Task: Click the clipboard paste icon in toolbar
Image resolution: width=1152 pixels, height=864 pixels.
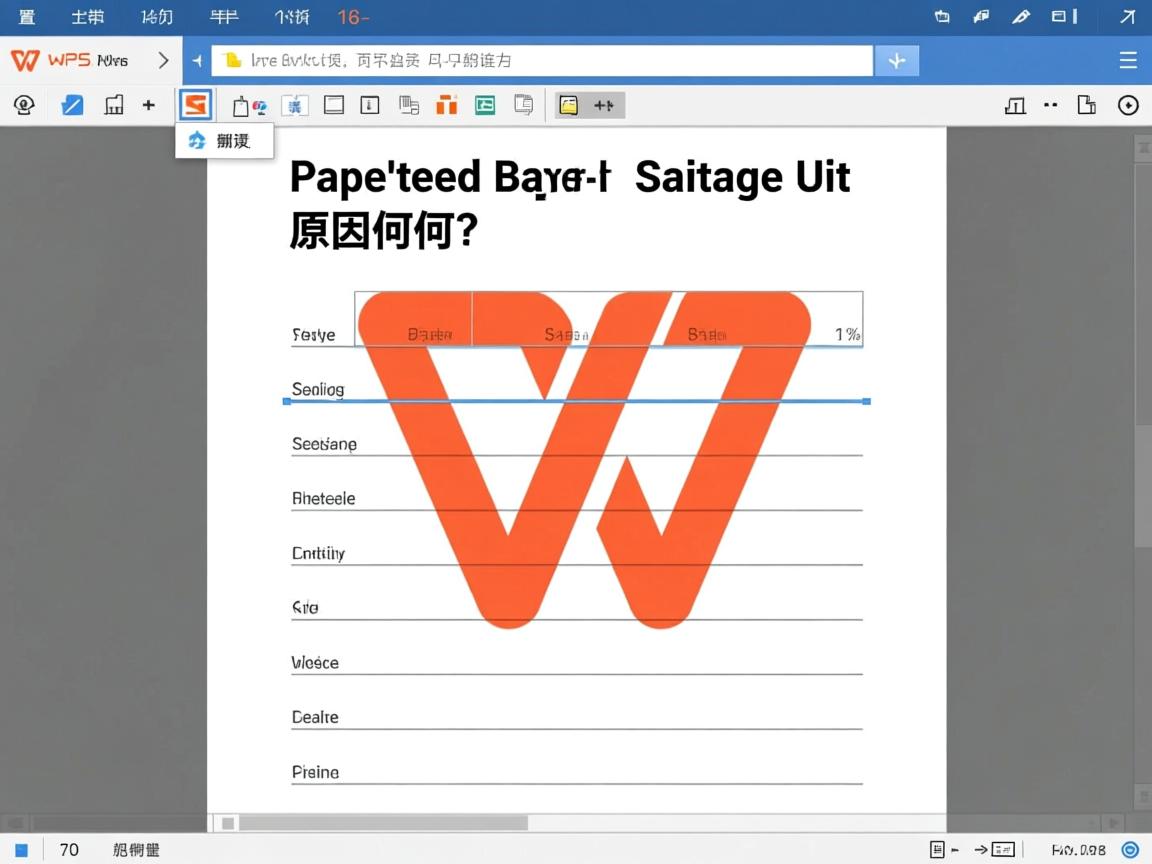Action: (x=241, y=106)
